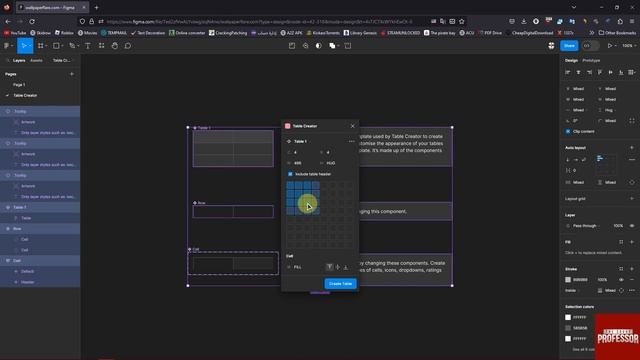The width and height of the screenshot is (640, 360).
Task: Open the Assets tab
Action: coord(36,60)
